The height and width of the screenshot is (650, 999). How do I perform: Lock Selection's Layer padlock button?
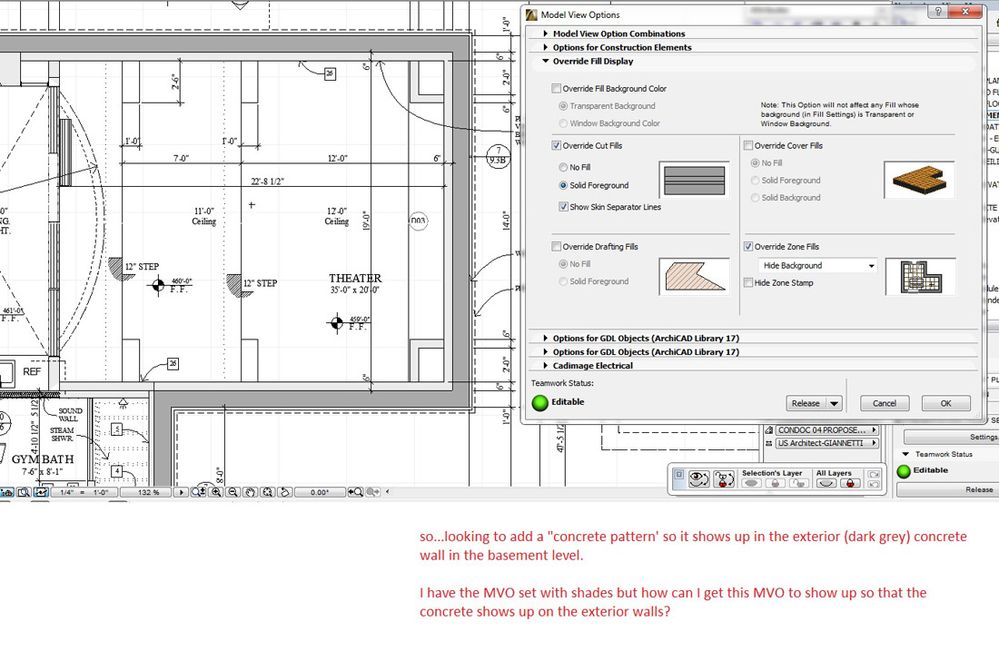(x=775, y=483)
